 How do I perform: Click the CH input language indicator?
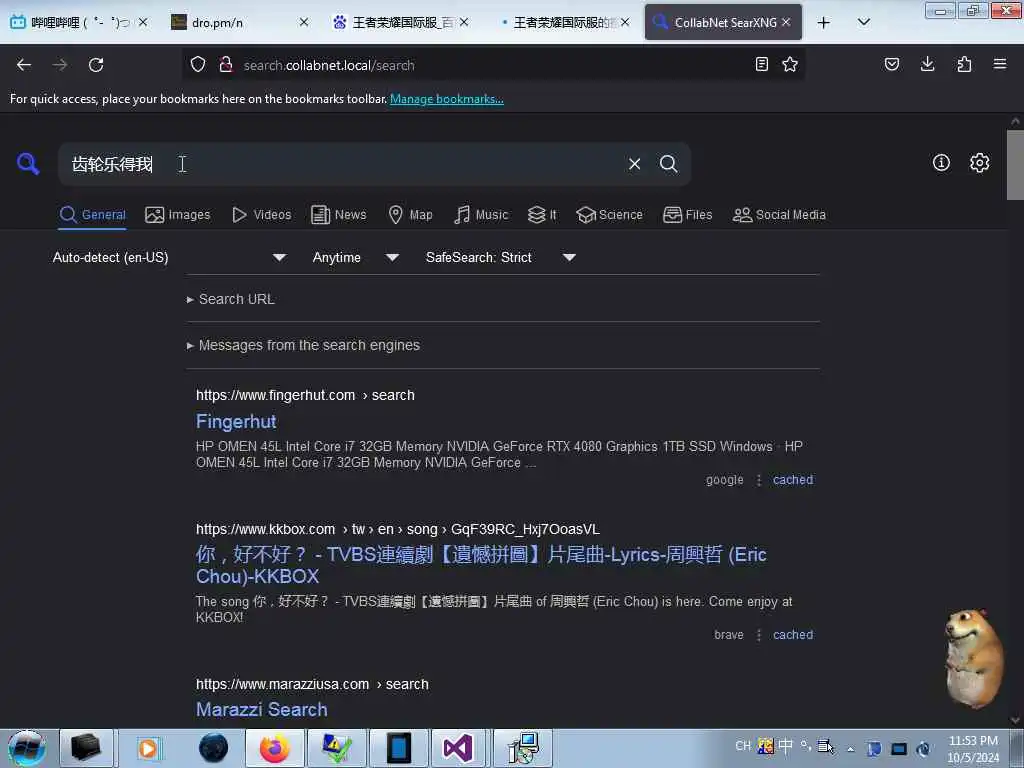point(743,746)
